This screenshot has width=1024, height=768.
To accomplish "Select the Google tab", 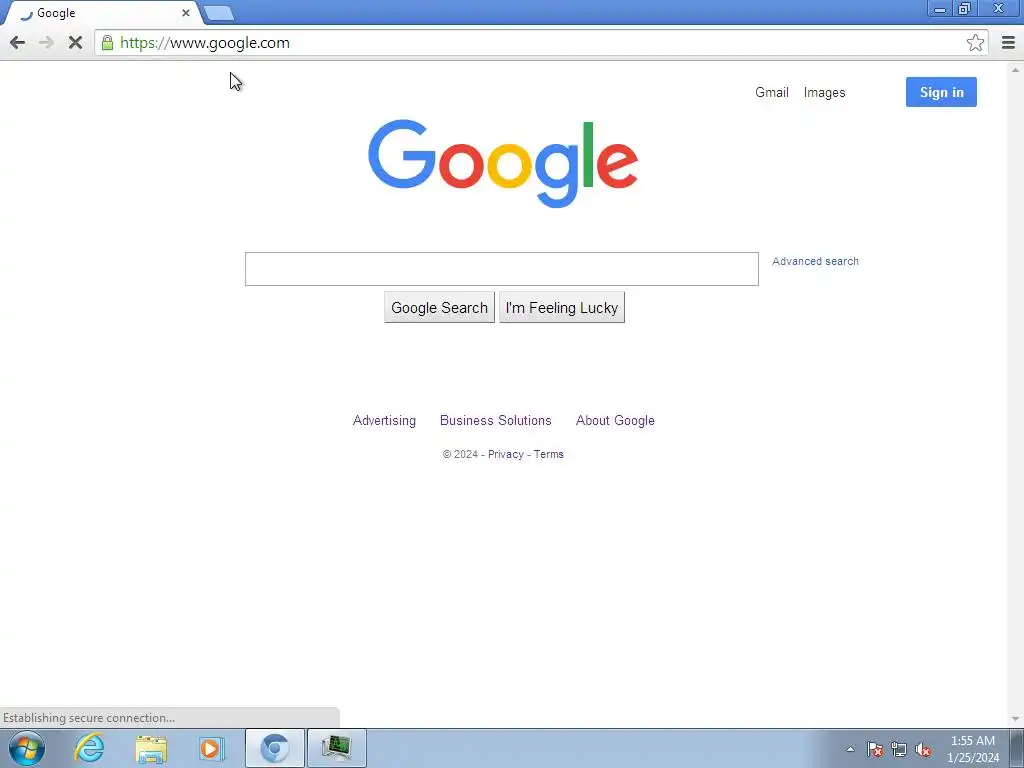I will (101, 13).
